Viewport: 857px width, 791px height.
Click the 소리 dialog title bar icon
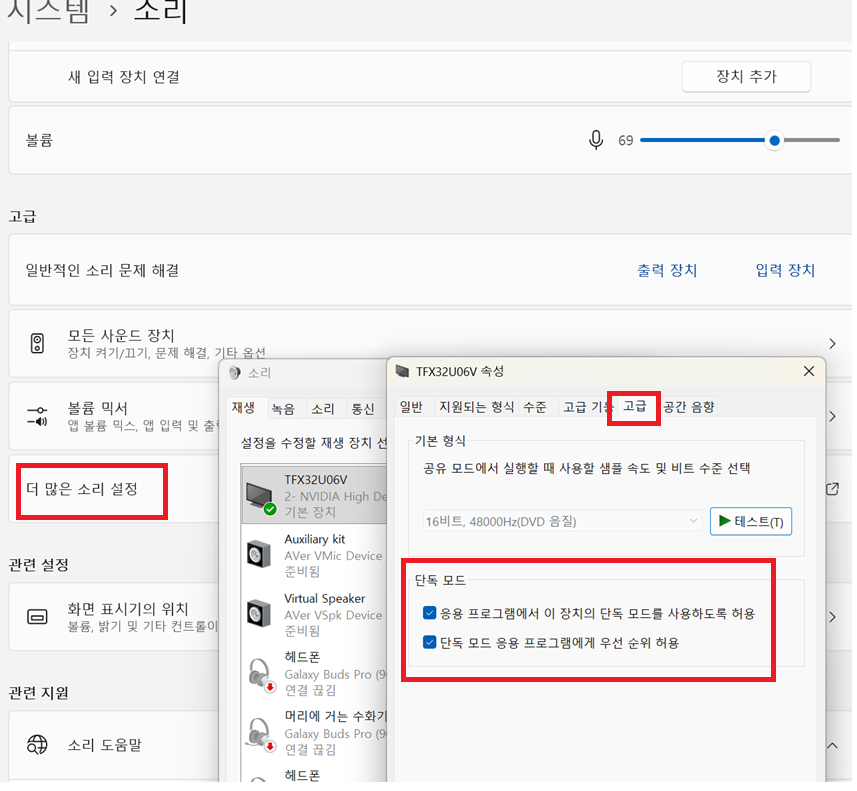click(236, 375)
